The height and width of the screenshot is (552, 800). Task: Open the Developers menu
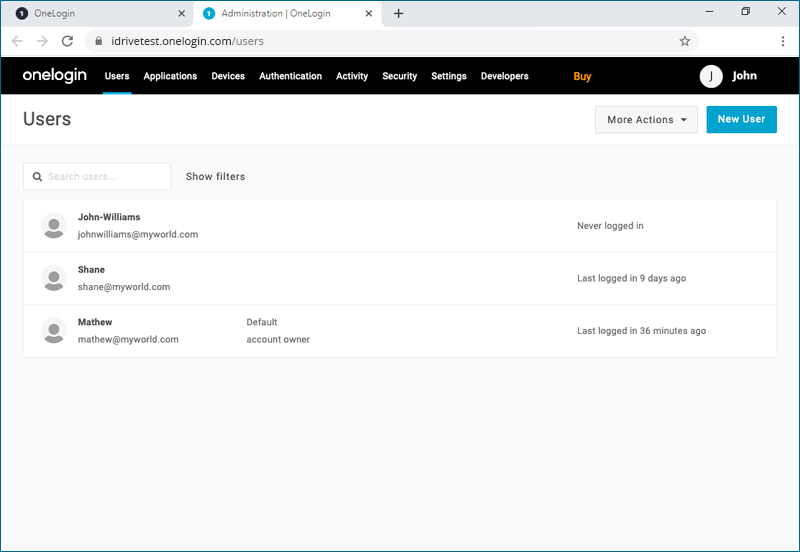pyautogui.click(x=505, y=76)
